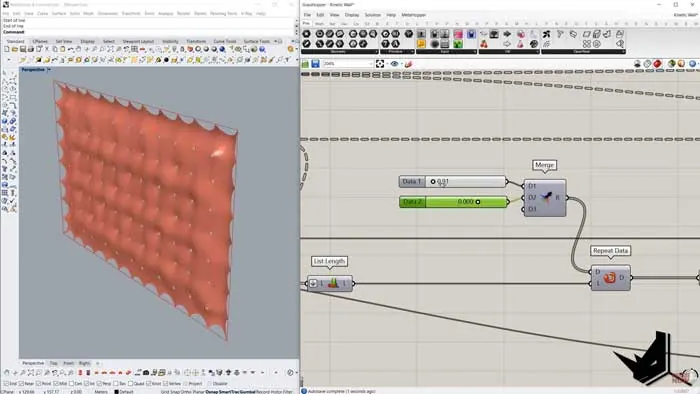Click the Merge D3 input parameter
Image resolution: width=700 pixels, height=394 pixels.
click(x=531, y=209)
